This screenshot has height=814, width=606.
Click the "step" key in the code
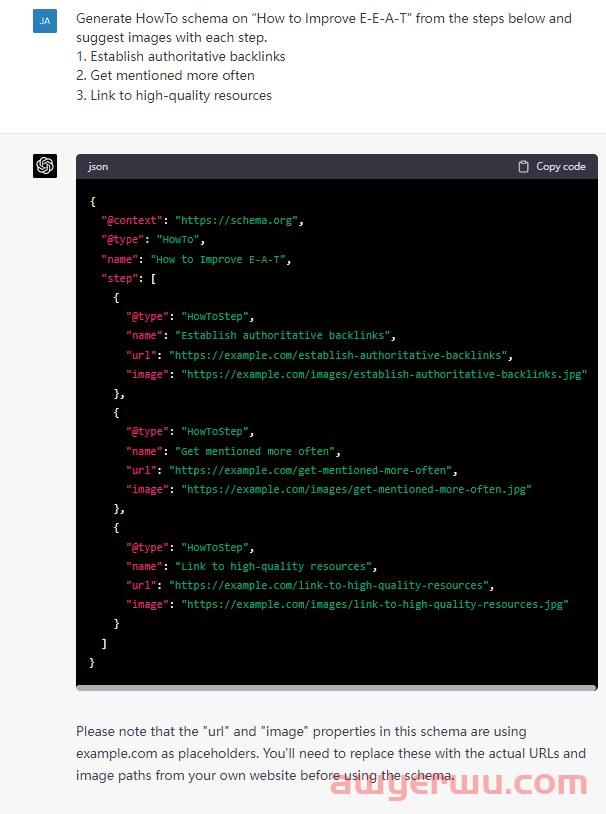119,278
